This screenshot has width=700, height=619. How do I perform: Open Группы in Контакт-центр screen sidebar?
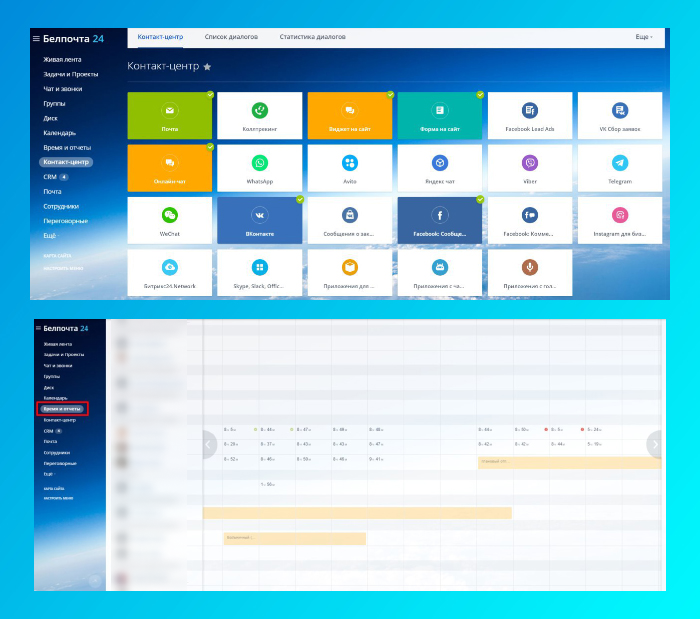54,104
